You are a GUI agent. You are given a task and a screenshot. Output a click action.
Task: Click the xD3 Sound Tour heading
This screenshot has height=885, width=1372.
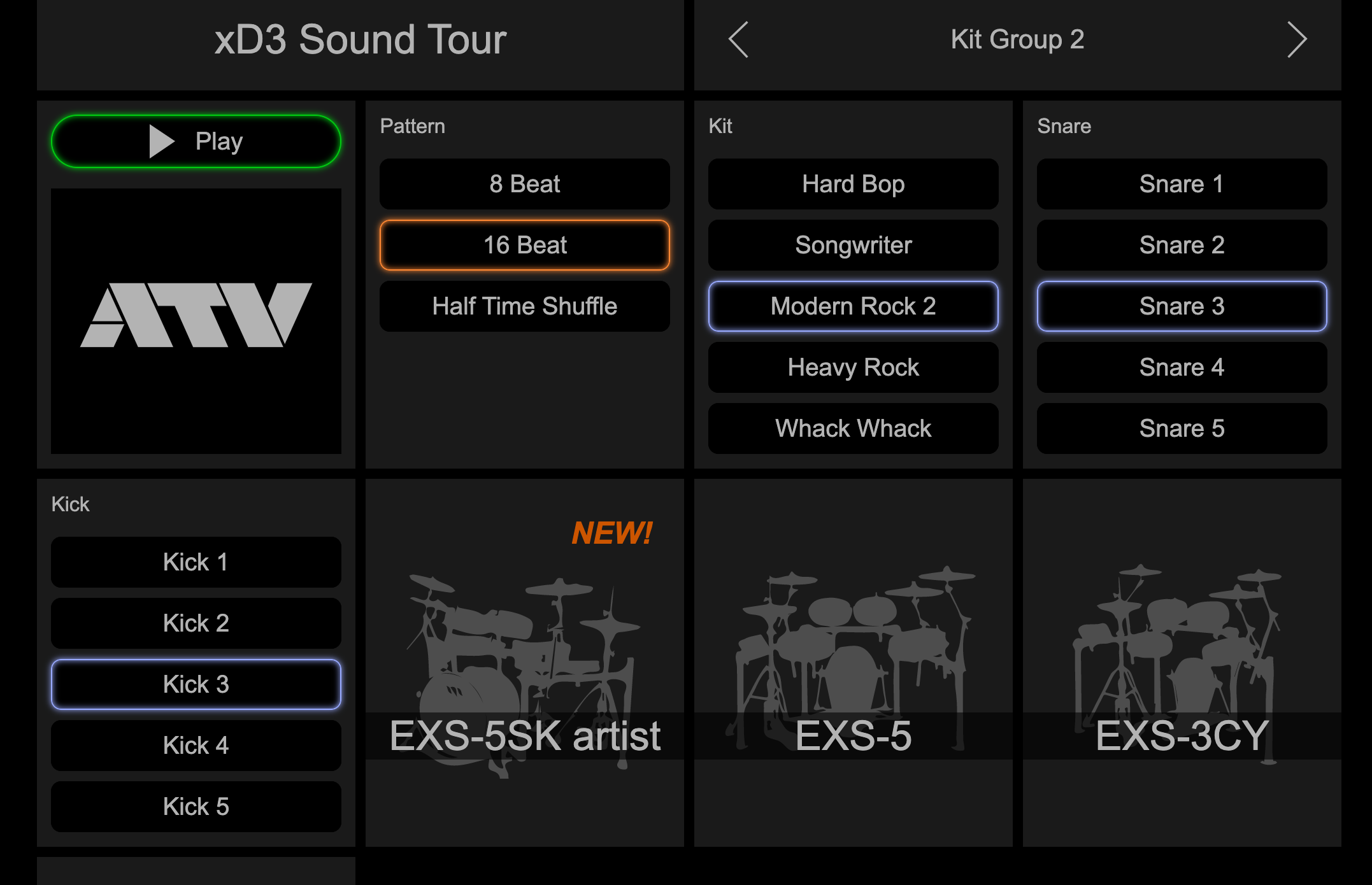(361, 39)
